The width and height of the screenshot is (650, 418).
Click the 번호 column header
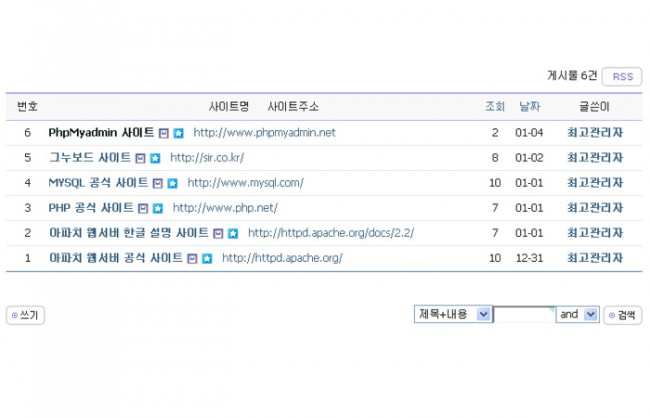click(27, 107)
